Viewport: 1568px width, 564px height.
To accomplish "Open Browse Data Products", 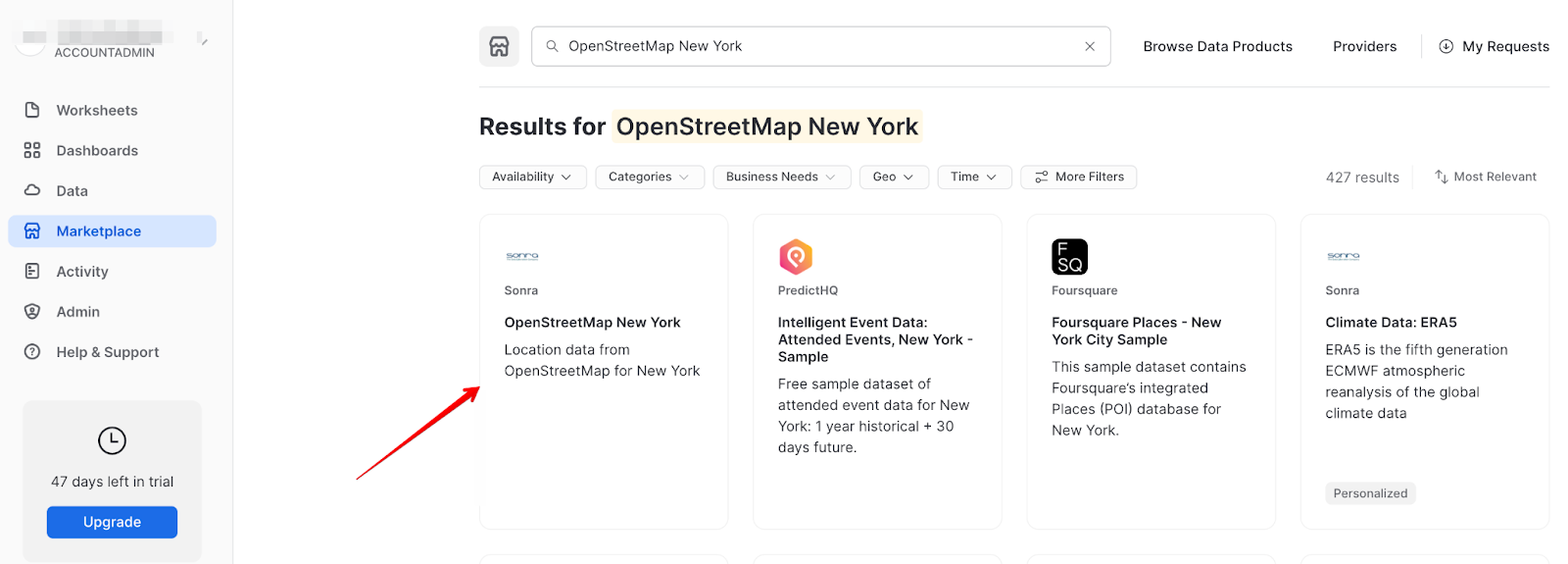I will 1217,46.
